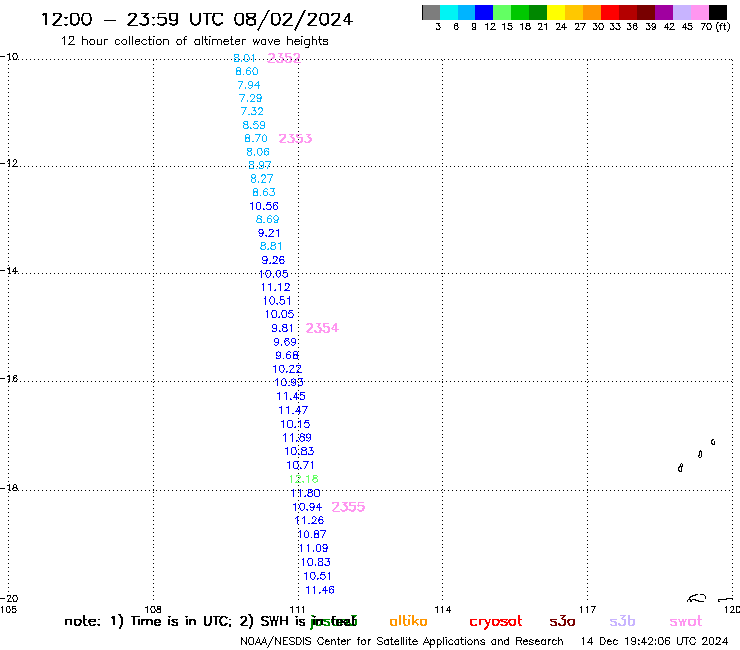
Task: Select the 8.63 reading
Action: point(264,192)
